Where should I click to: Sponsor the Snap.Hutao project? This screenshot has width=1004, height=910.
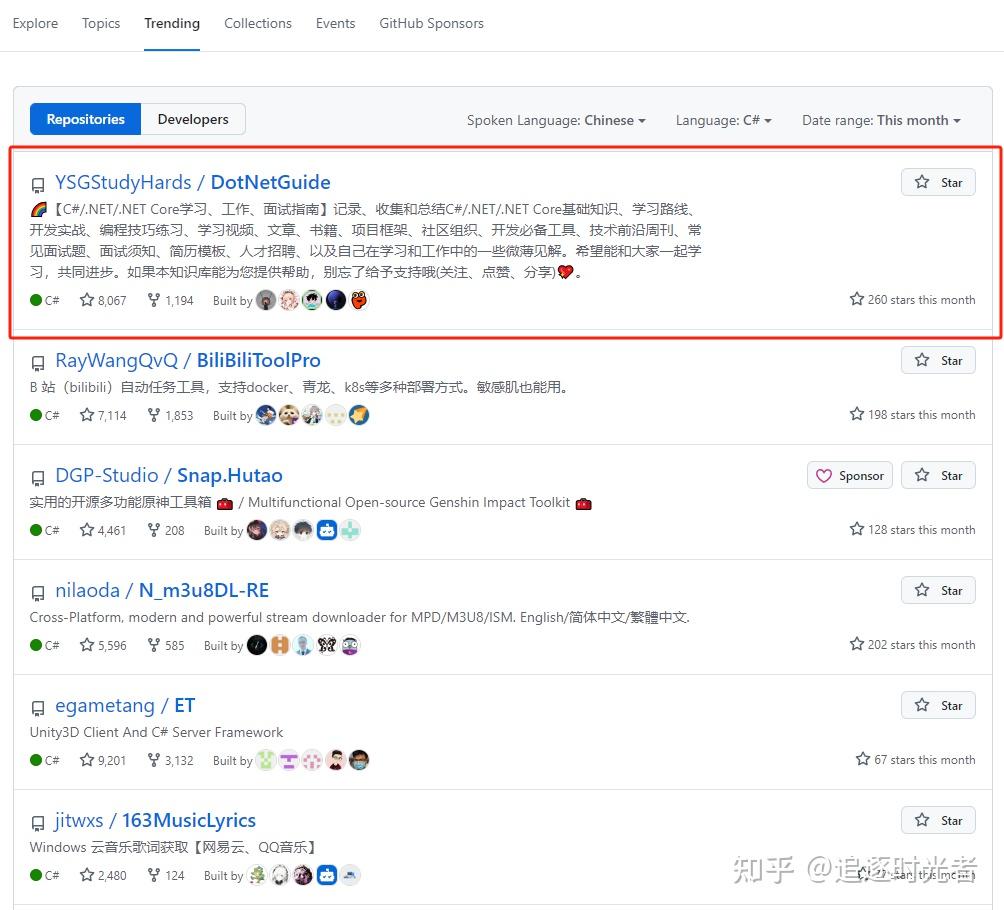point(849,475)
